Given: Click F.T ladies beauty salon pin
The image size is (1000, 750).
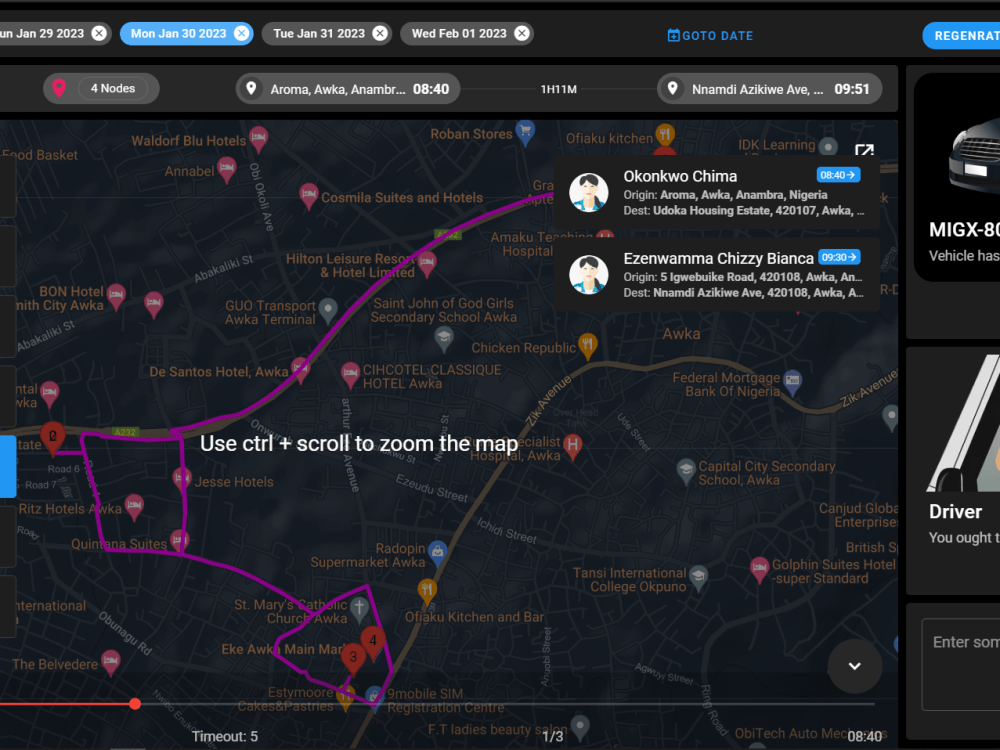Looking at the screenshot, I should 580,725.
